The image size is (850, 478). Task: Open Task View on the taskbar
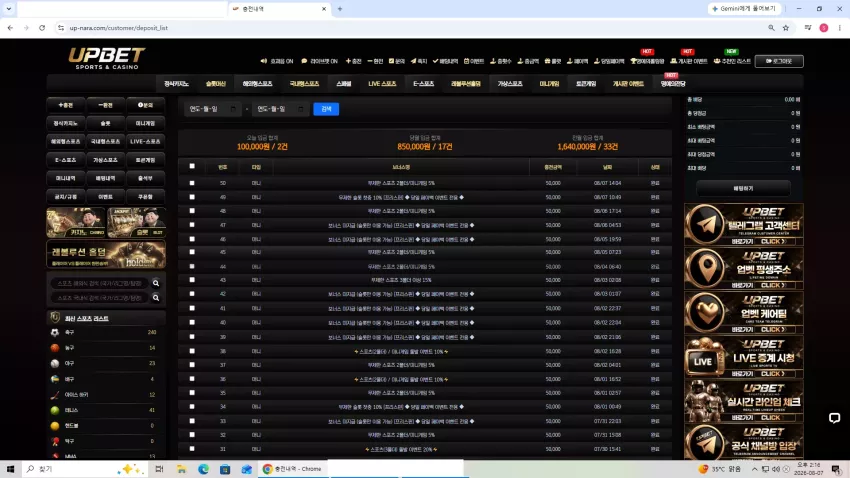(159, 469)
